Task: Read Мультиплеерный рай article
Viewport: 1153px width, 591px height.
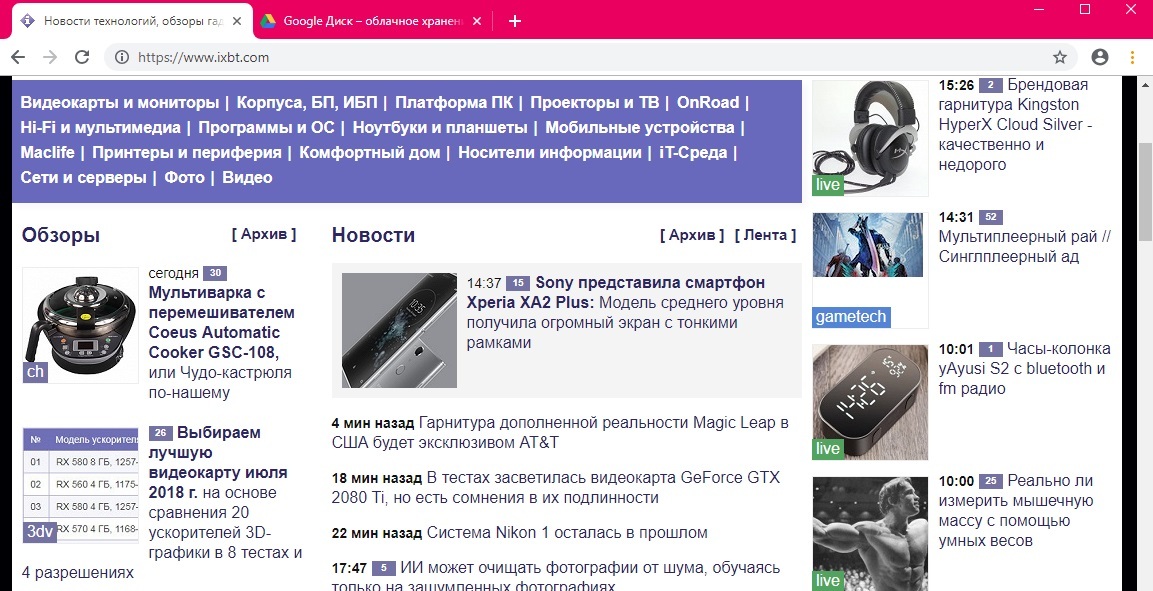Action: coord(1024,247)
